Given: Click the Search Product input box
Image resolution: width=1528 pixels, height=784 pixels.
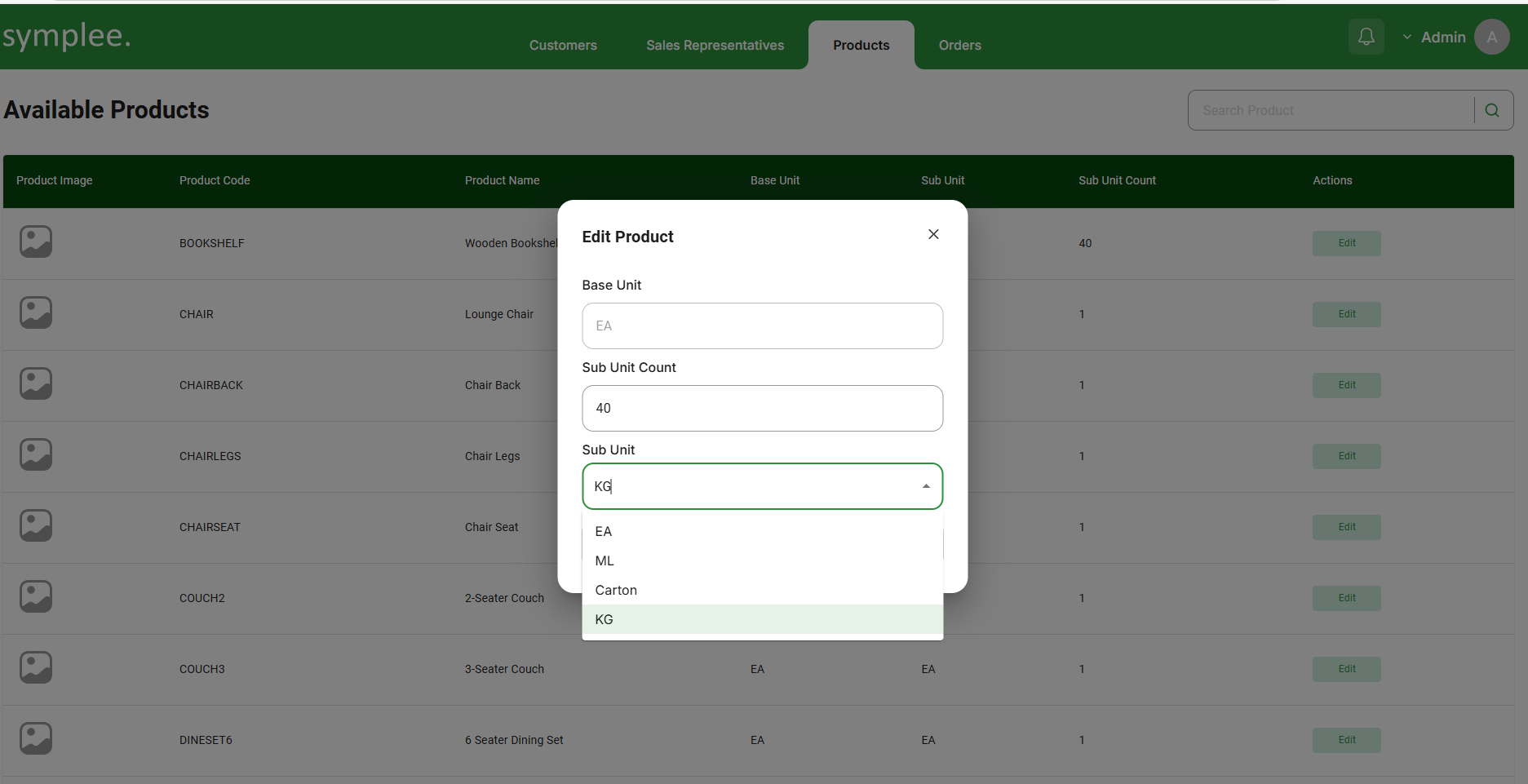Looking at the screenshot, I should pyautogui.click(x=1330, y=110).
